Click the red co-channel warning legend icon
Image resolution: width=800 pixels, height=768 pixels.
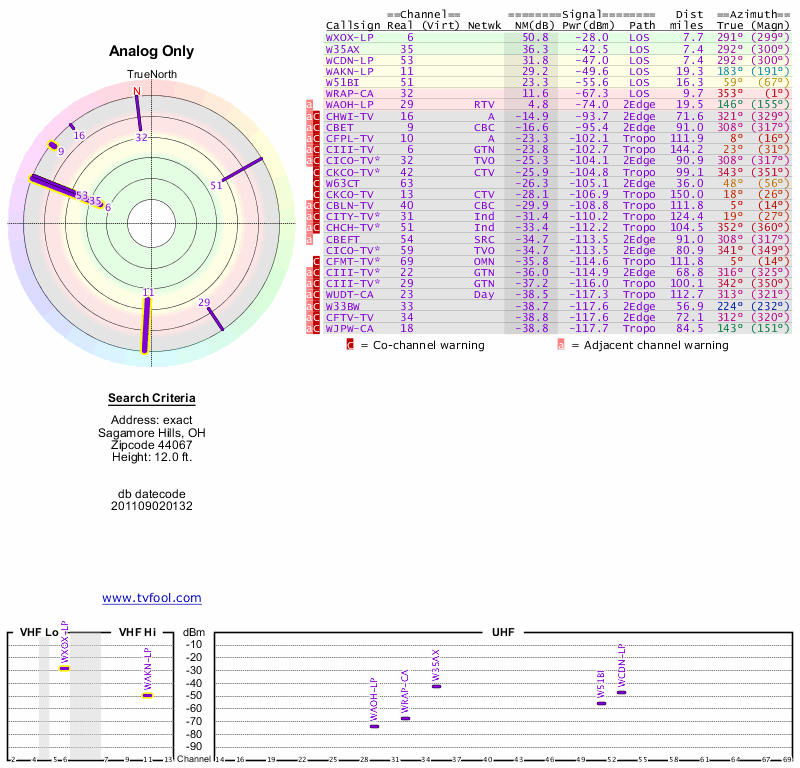pyautogui.click(x=350, y=345)
